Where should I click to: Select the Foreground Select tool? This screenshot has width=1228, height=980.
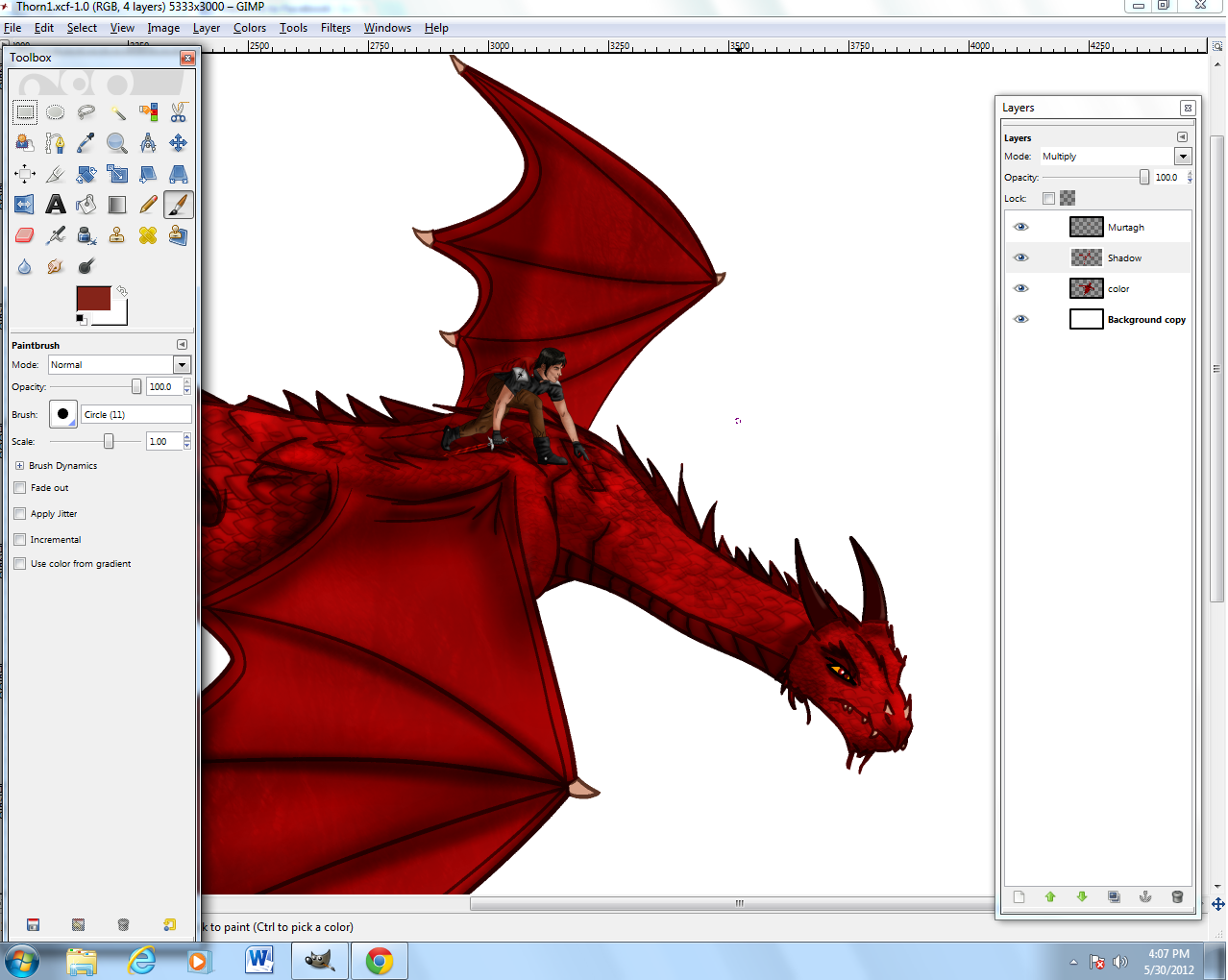pos(25,143)
